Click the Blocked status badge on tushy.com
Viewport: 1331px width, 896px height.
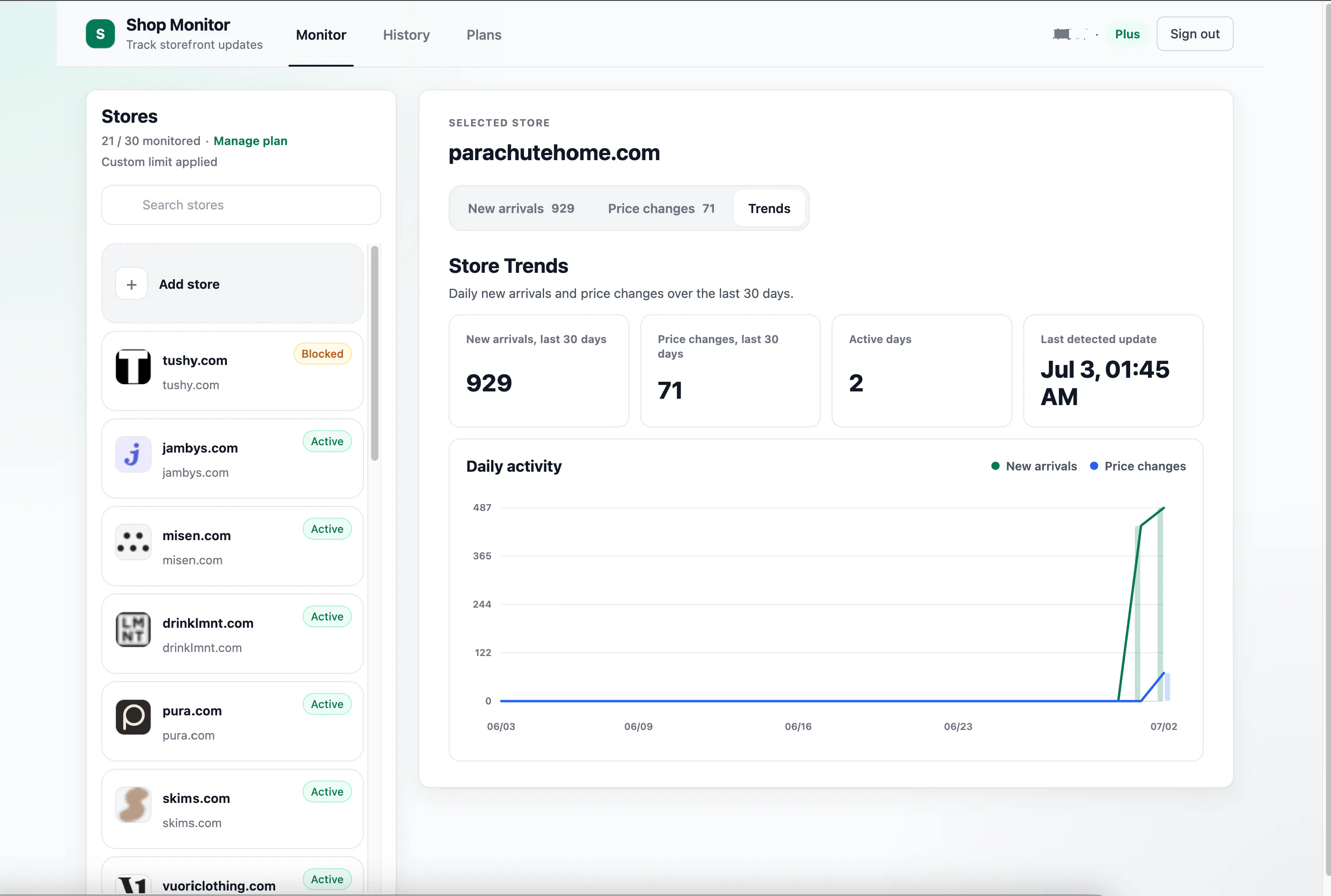point(322,353)
